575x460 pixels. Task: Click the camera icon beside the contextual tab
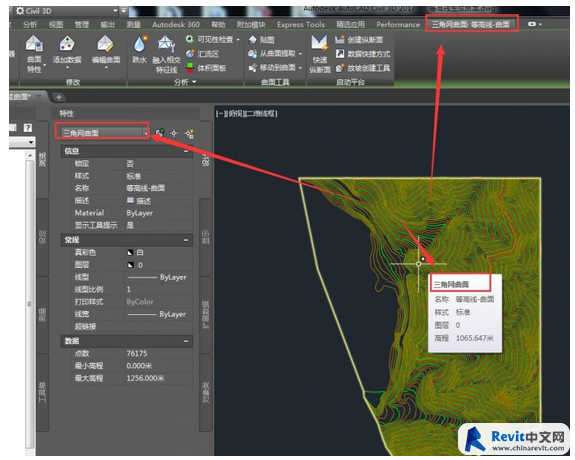531,24
